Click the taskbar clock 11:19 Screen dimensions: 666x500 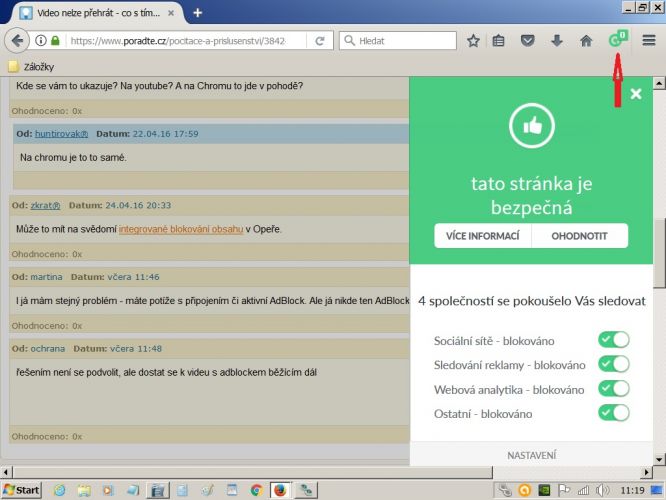pyautogui.click(x=632, y=490)
